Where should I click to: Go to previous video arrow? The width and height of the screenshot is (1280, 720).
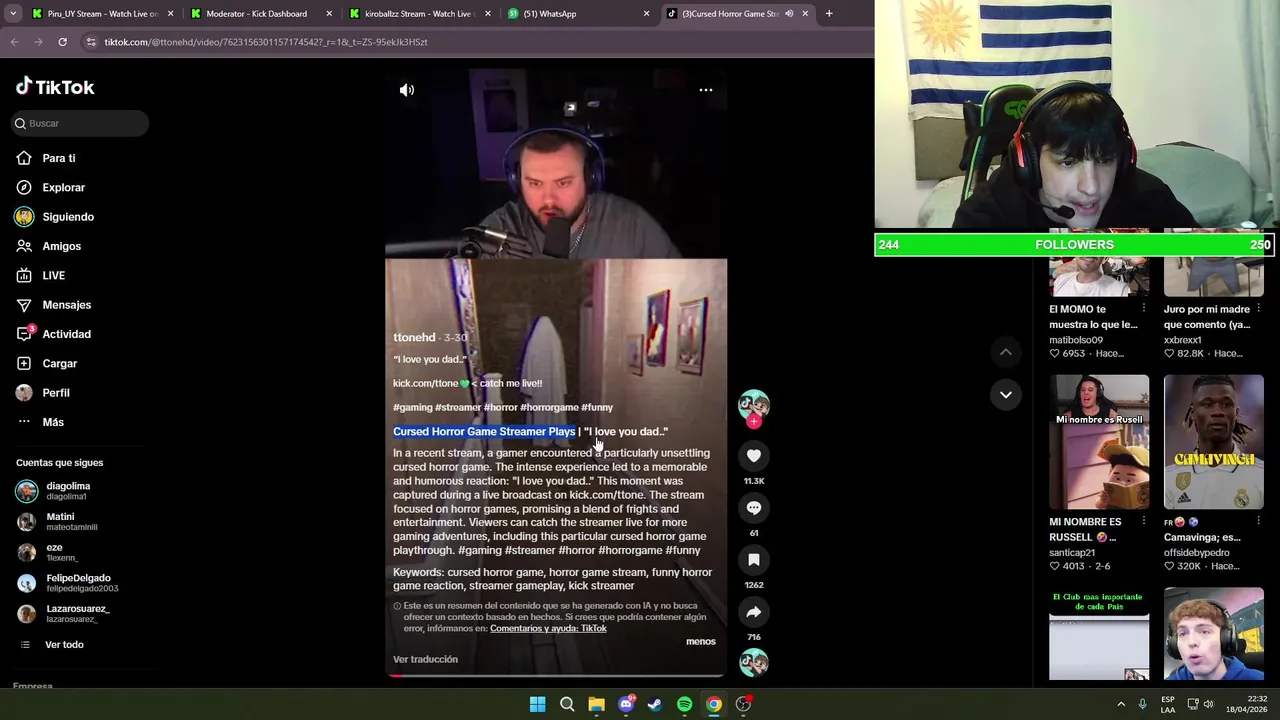coord(1006,352)
